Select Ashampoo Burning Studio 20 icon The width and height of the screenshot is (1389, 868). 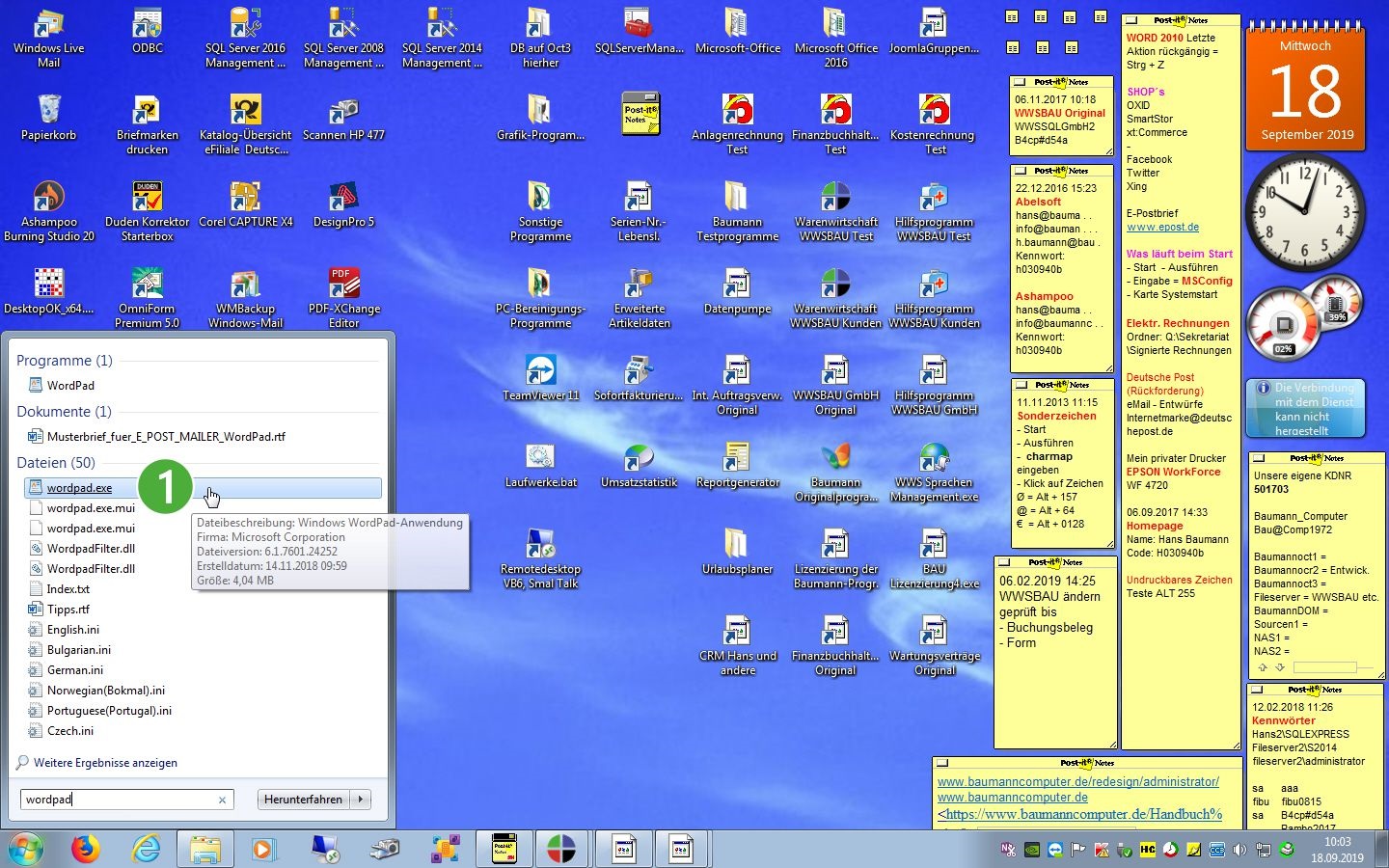49,212
